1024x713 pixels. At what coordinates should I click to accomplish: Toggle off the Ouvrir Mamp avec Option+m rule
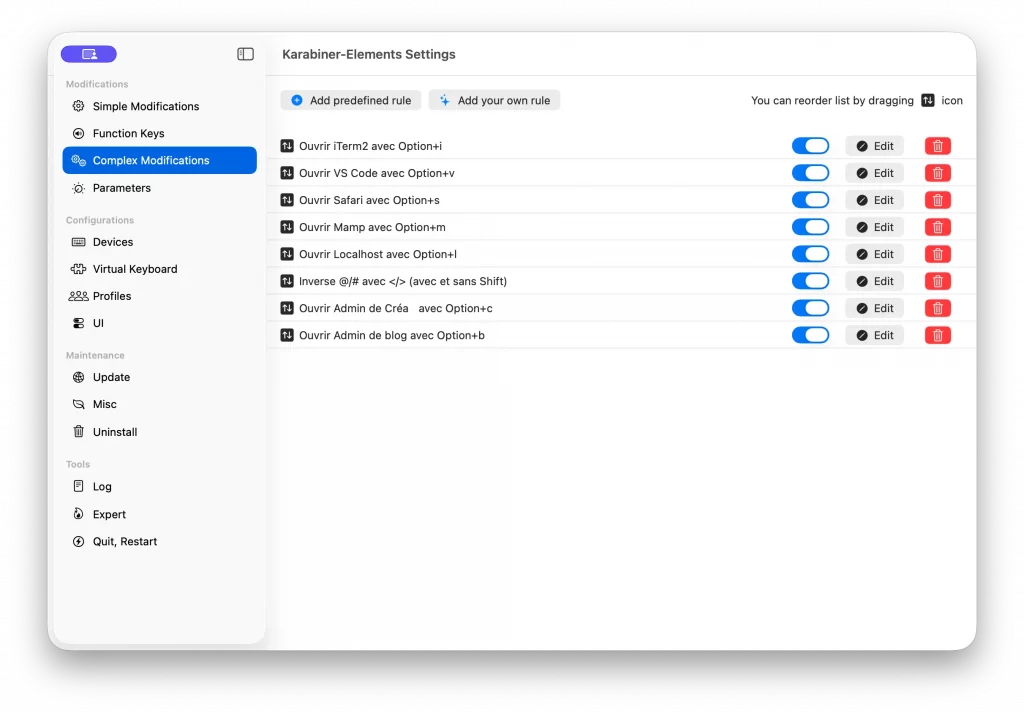810,226
